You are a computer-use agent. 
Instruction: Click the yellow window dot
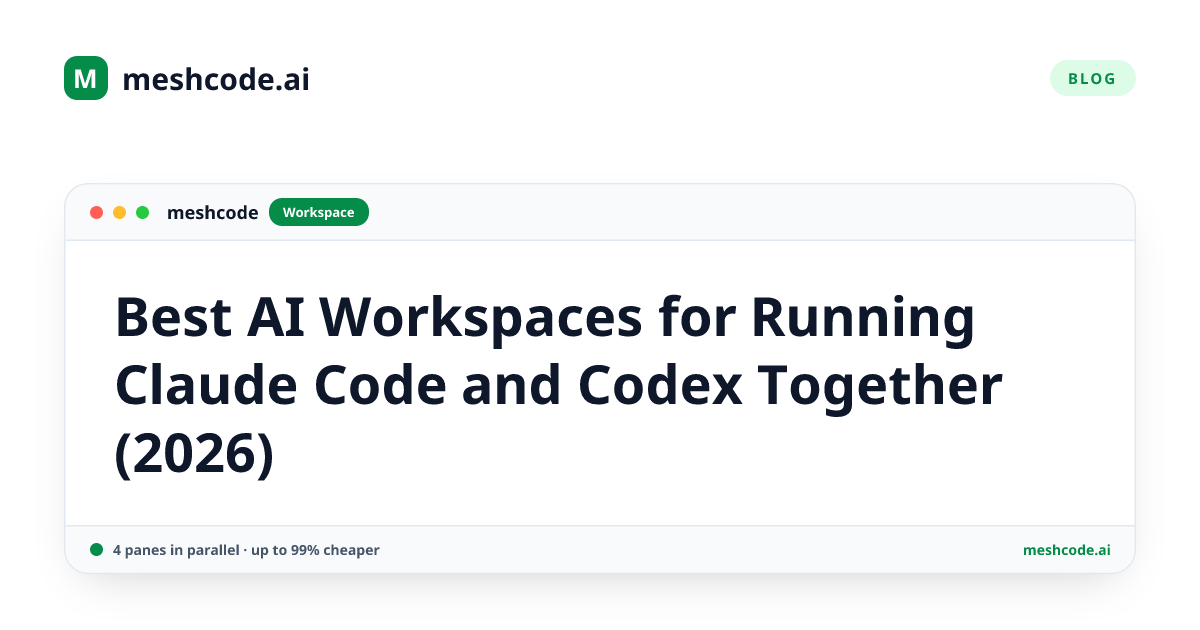tap(120, 212)
